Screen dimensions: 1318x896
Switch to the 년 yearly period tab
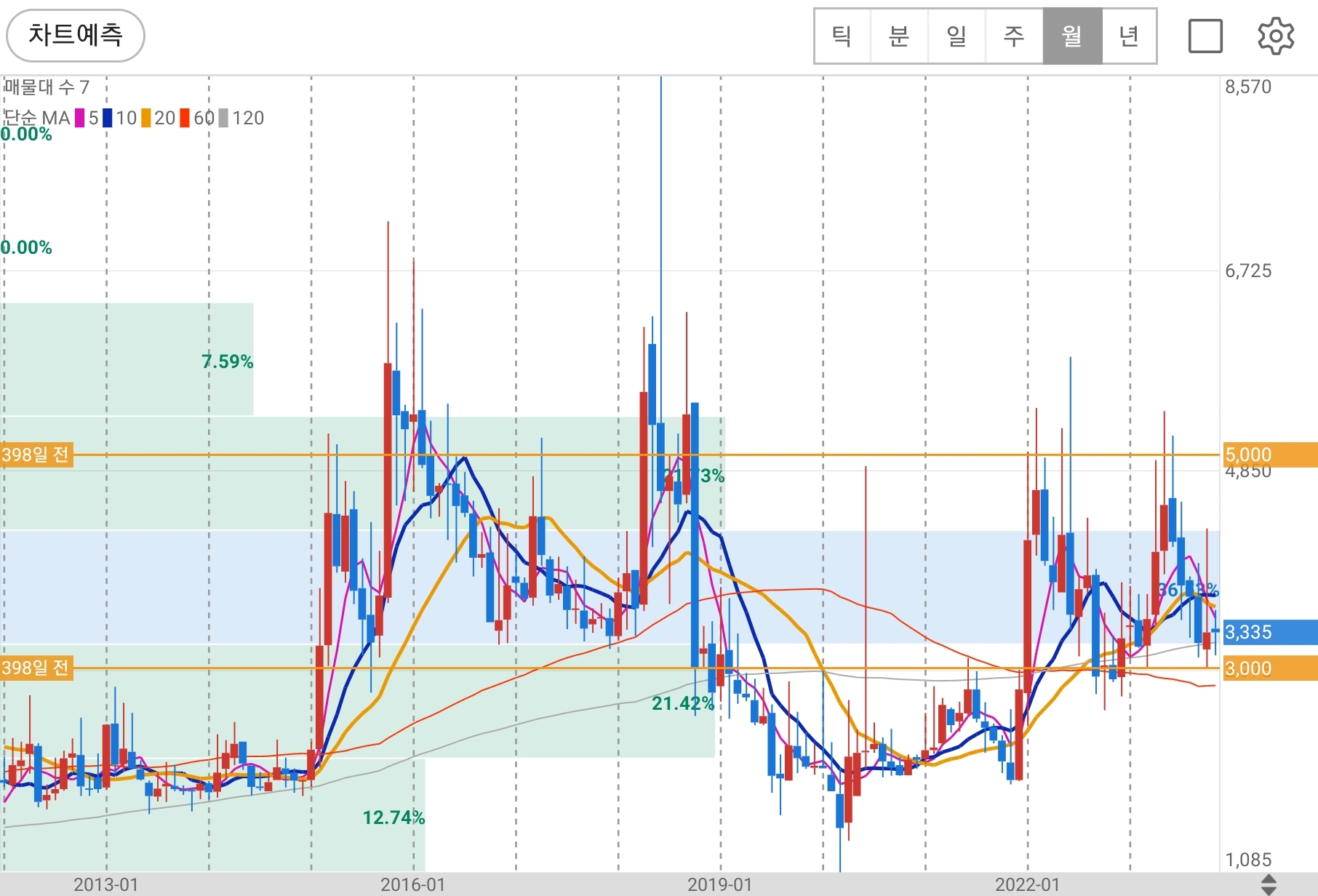click(1129, 36)
